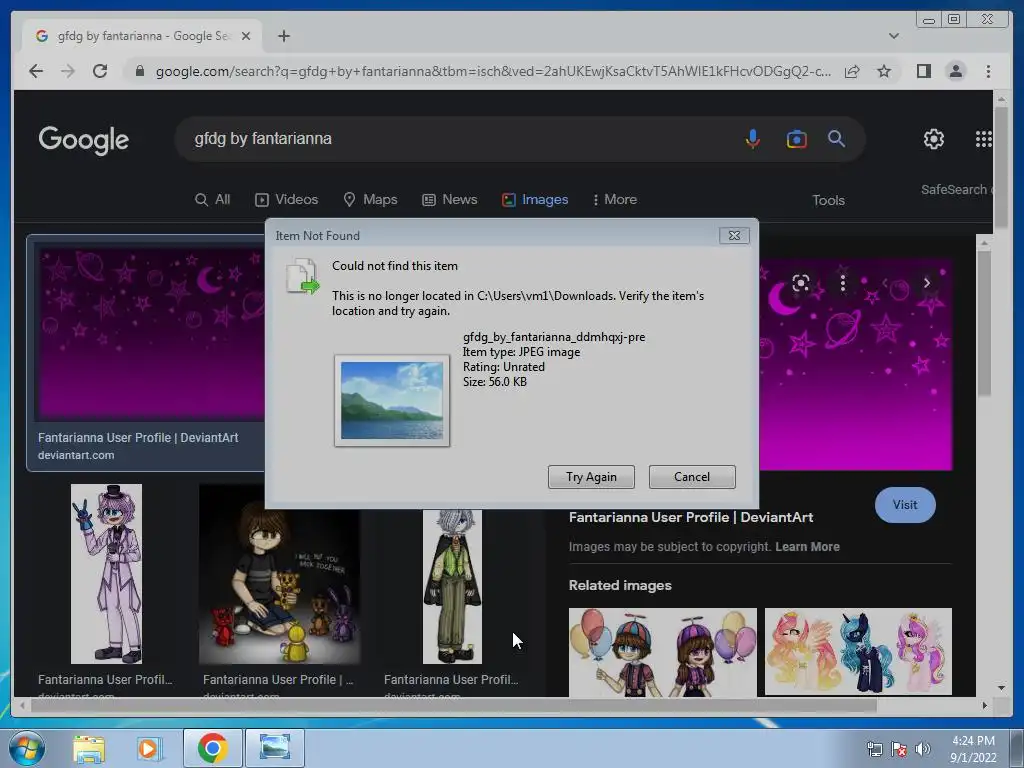Open the photo viewer taskbar icon
This screenshot has width=1024, height=768.
tap(275, 748)
